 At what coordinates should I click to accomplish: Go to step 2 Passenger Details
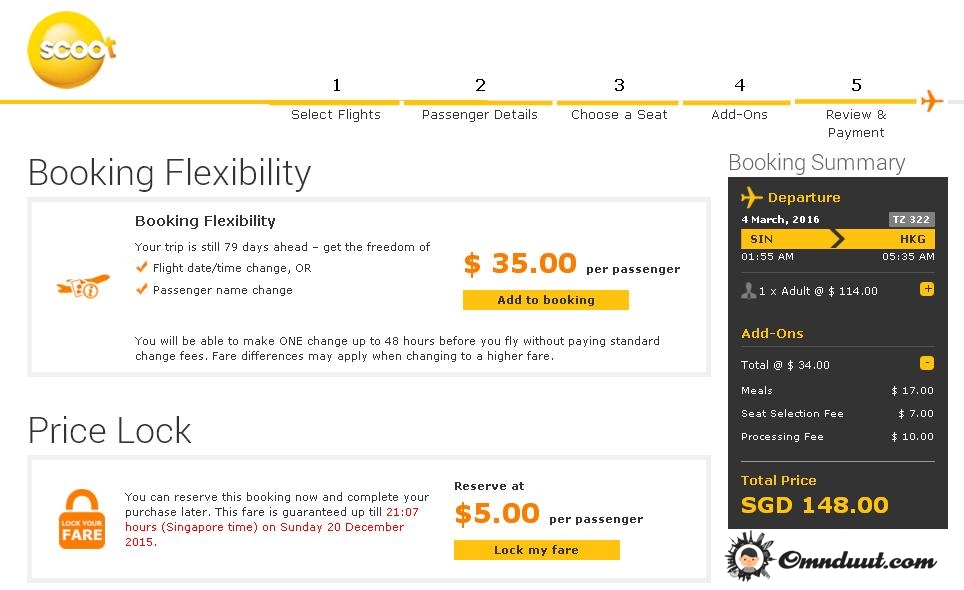coord(480,114)
